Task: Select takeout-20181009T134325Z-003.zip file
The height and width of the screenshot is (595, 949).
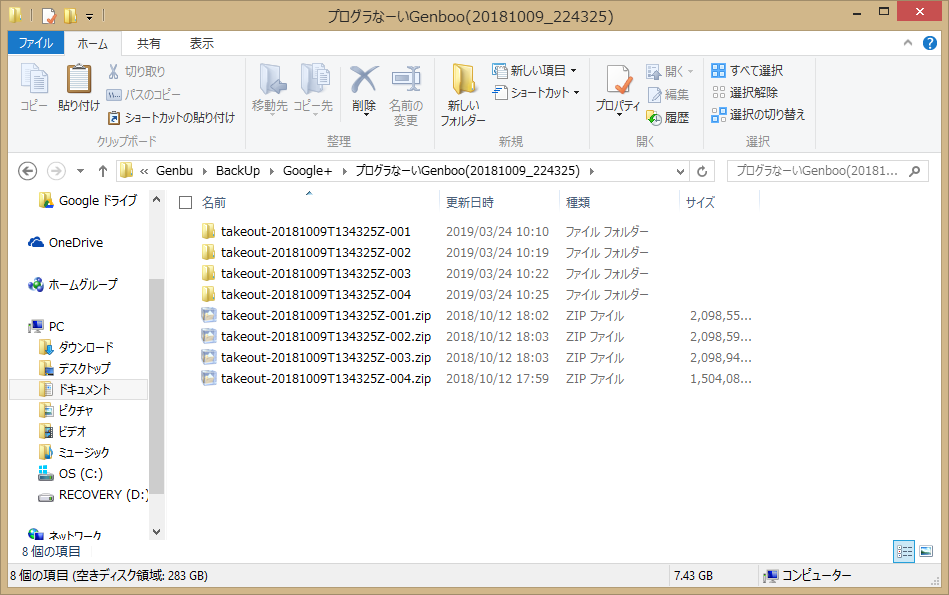Action: [325, 358]
